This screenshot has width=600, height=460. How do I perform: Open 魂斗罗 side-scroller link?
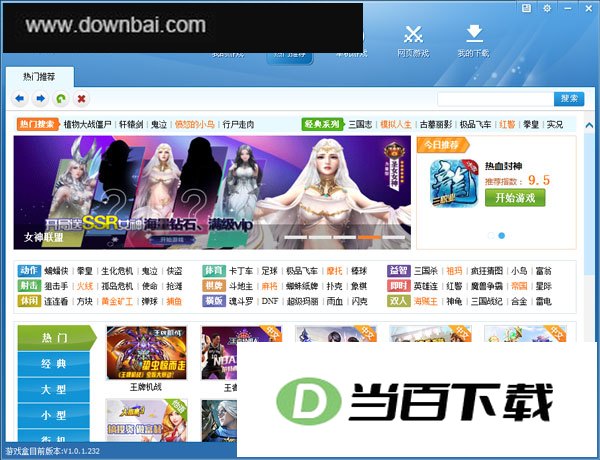(241, 302)
